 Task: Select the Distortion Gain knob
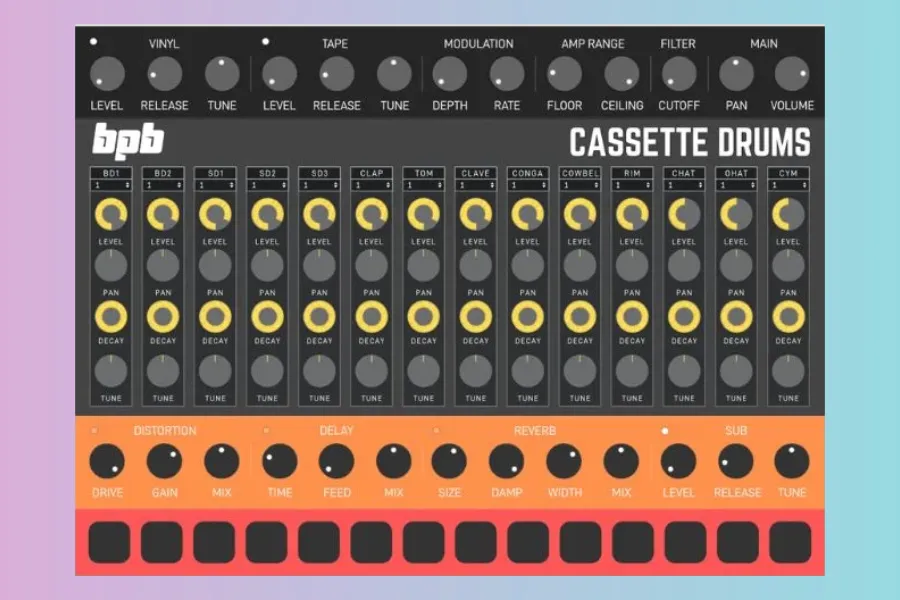(165, 461)
